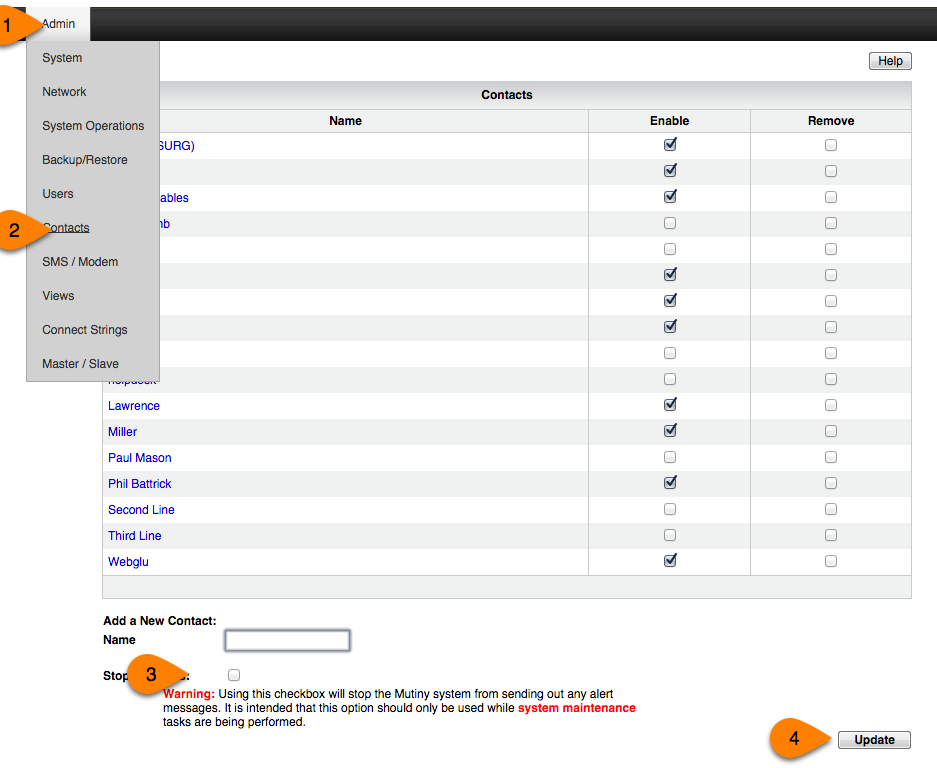The height and width of the screenshot is (768, 937).
Task: Tick Enable for Second Line
Action: (x=670, y=509)
